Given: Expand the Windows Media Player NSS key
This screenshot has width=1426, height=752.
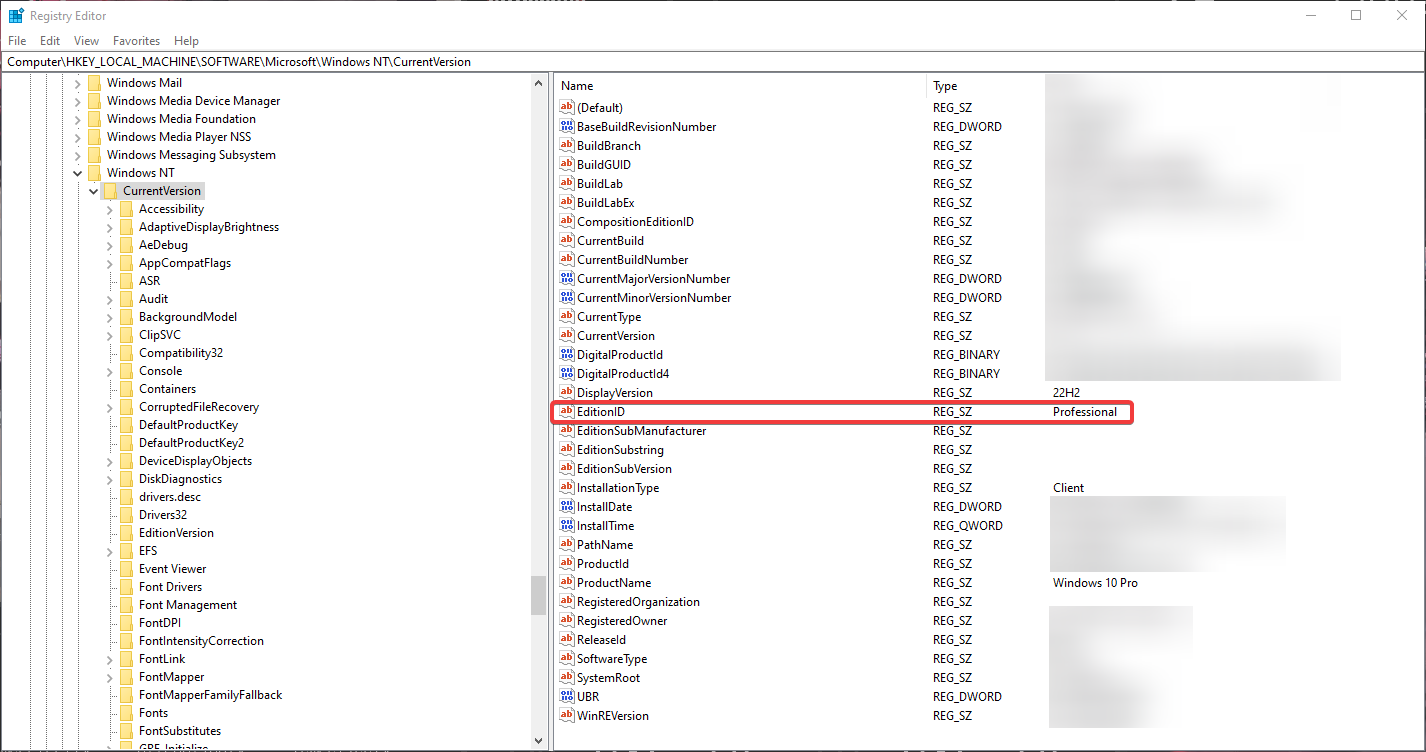Looking at the screenshot, I should (x=77, y=137).
